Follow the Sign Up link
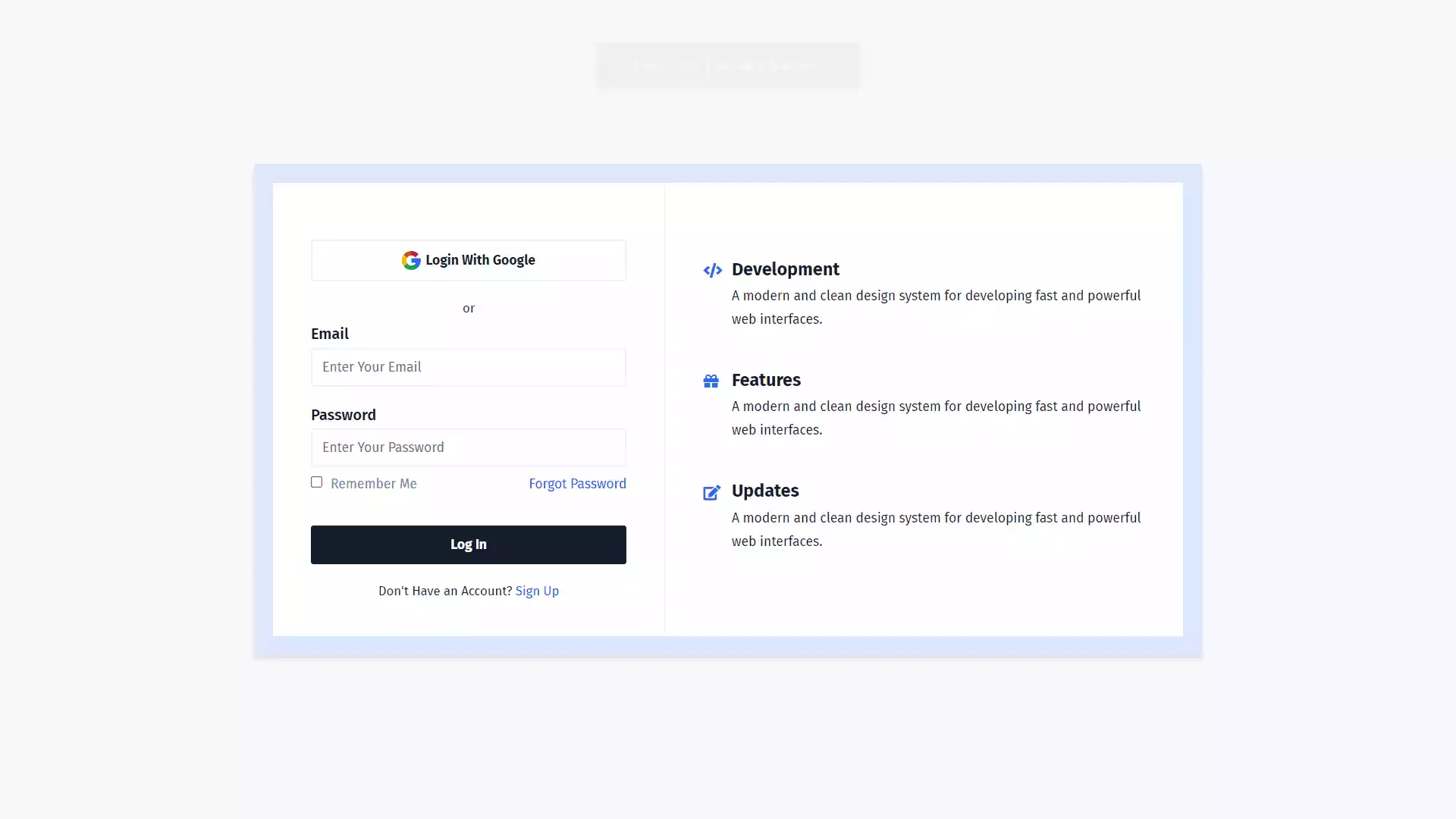 pos(537,591)
